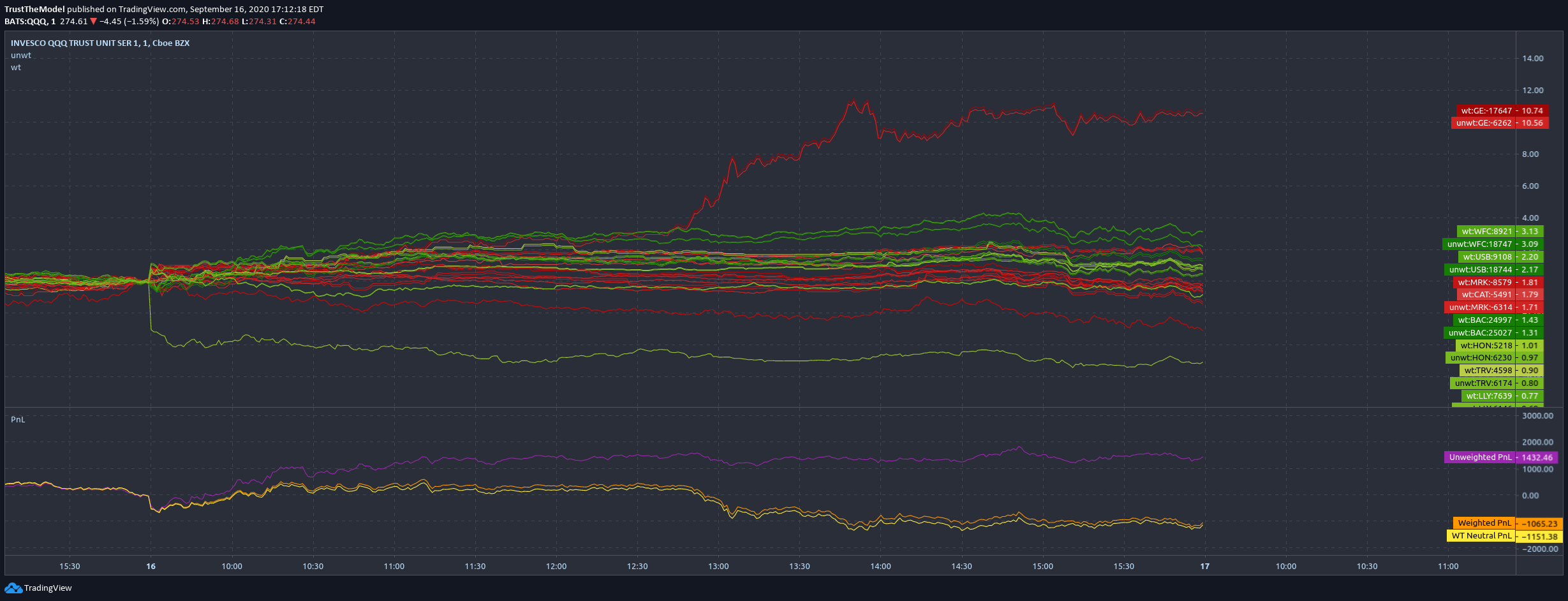The width and height of the screenshot is (1568, 601).
Task: Click the wt:HON:5218 price label
Action: tap(1486, 346)
